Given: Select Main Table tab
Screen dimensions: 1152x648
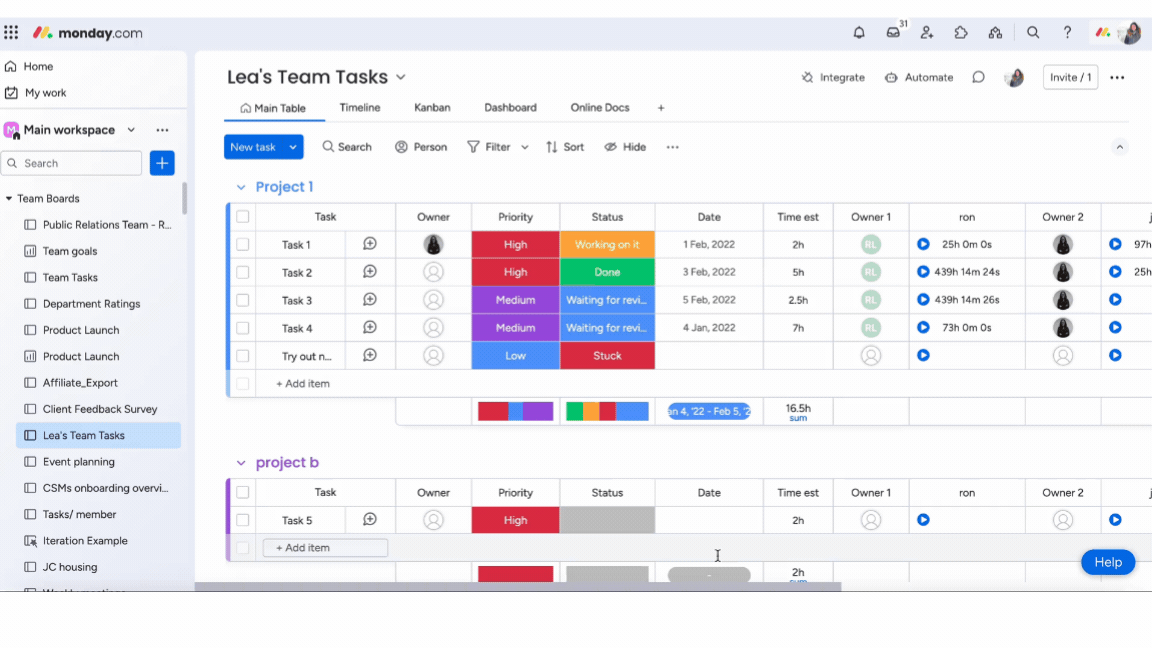Looking at the screenshot, I should pos(273,108).
